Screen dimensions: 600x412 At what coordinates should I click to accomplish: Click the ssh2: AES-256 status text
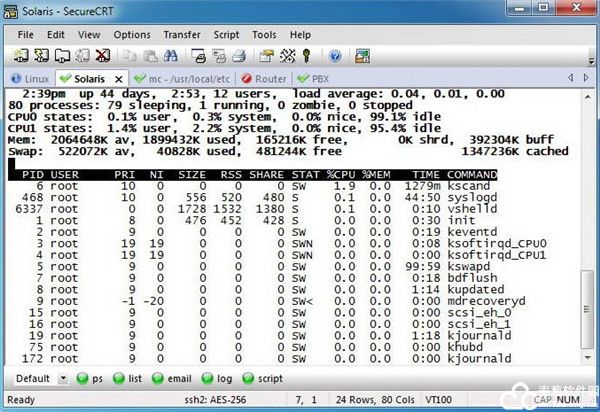[215, 400]
